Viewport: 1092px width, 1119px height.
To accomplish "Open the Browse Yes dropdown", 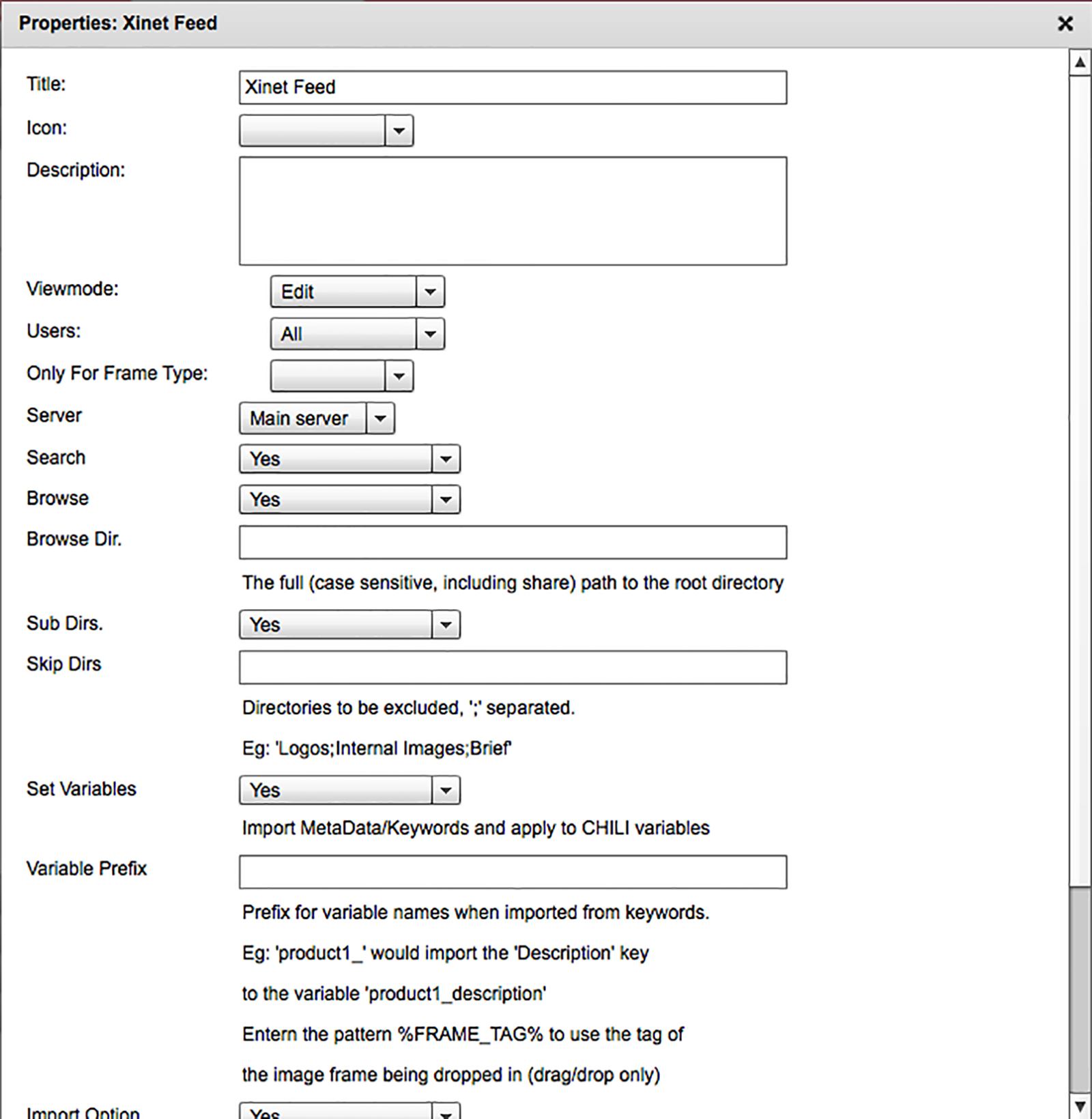I will tap(349, 500).
